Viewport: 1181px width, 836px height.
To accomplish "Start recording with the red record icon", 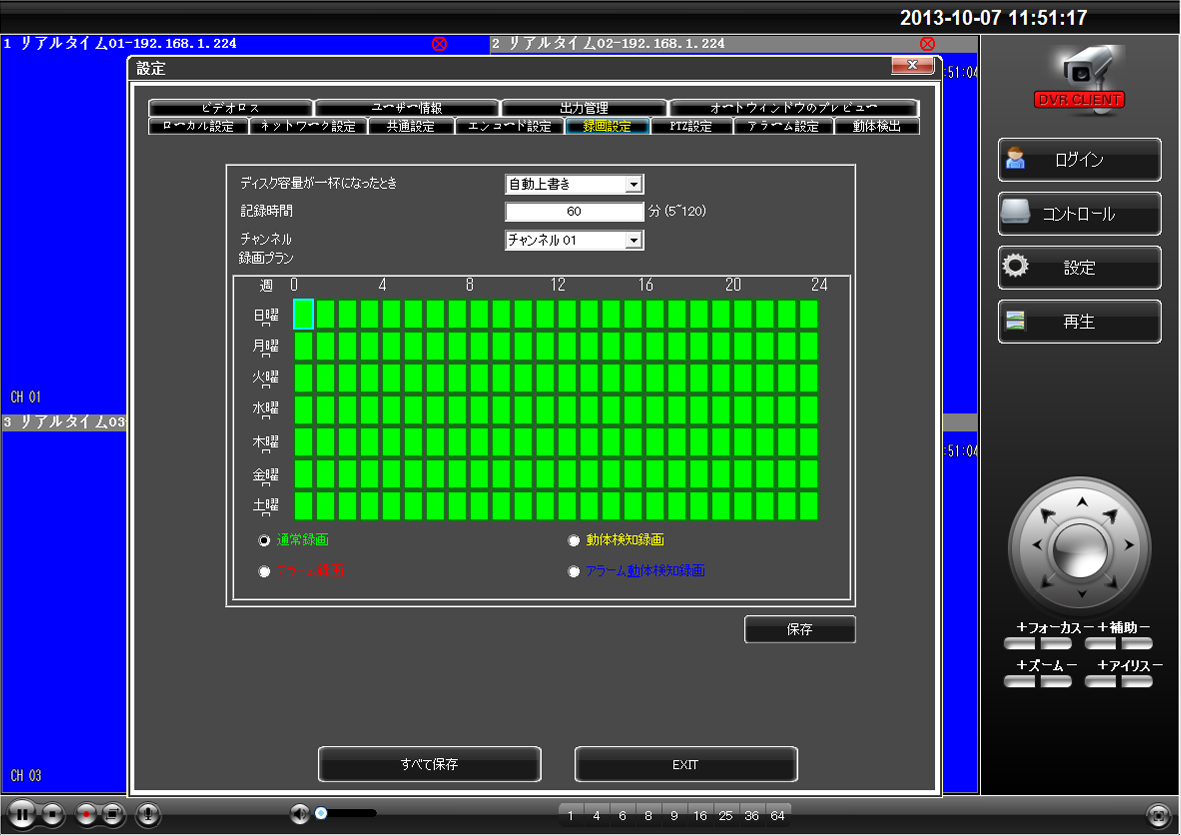I will (x=86, y=814).
